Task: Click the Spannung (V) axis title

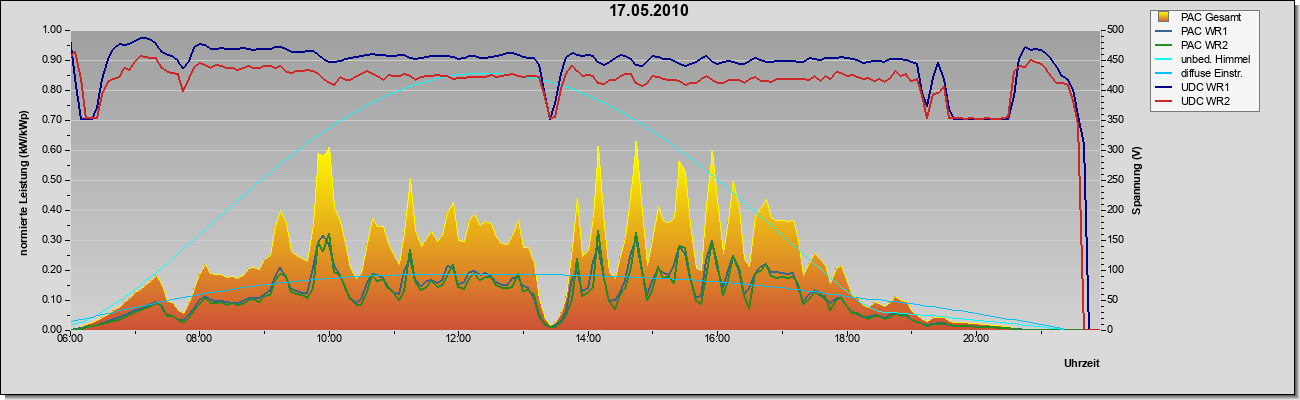Action: pos(1137,181)
